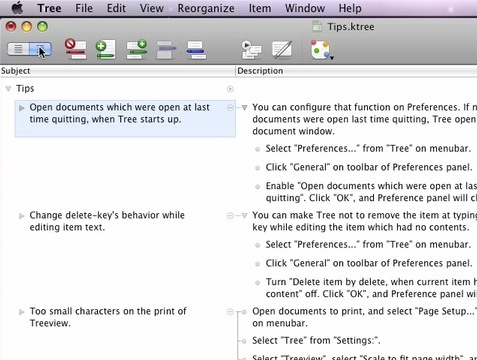Expand the 'Open documents which were open' item triangle
Screen dimensions: 477x360
(22, 108)
